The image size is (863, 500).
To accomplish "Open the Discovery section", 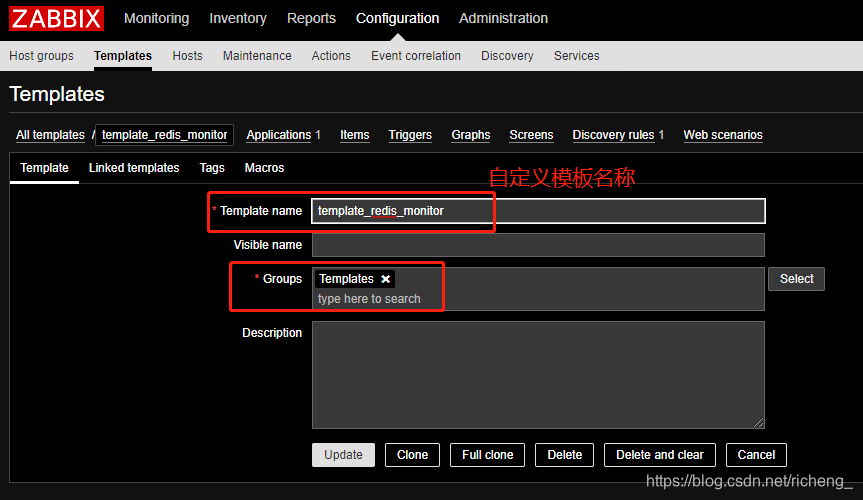I will pos(507,56).
